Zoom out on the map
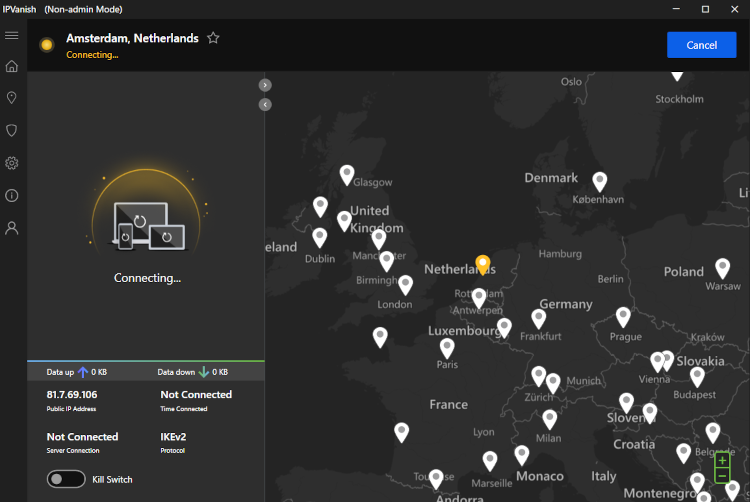The image size is (750, 502). 722,475
